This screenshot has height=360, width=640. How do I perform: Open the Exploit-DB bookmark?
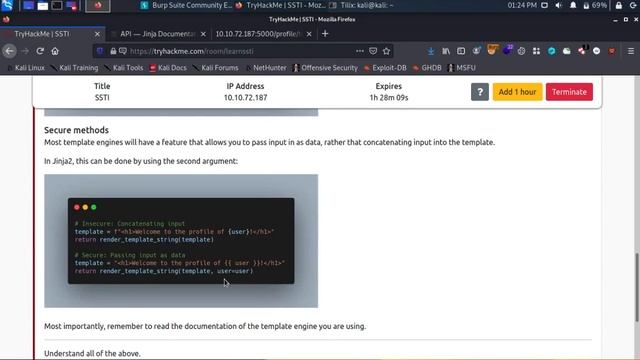(x=385, y=68)
